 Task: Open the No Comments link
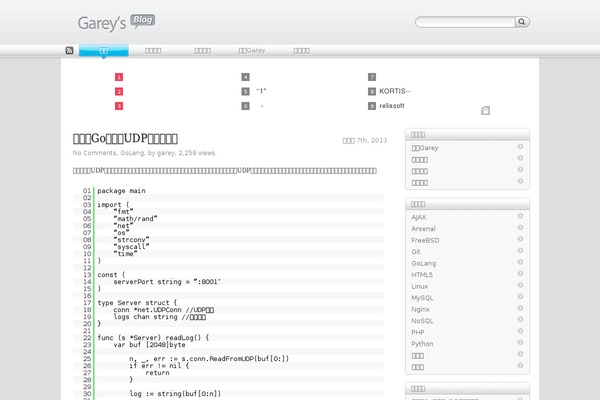click(x=95, y=153)
